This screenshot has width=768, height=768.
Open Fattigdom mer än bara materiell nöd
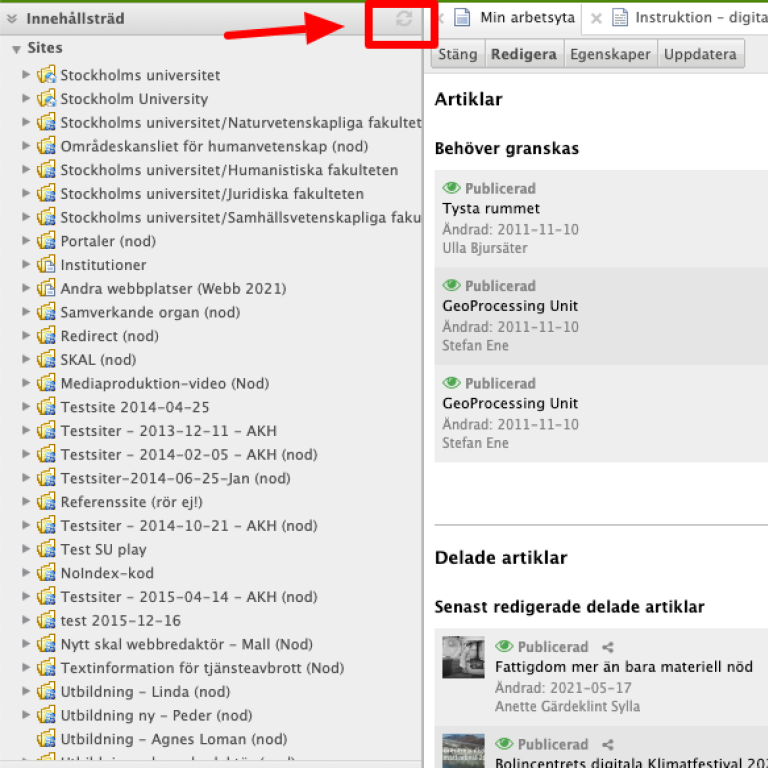click(x=624, y=667)
